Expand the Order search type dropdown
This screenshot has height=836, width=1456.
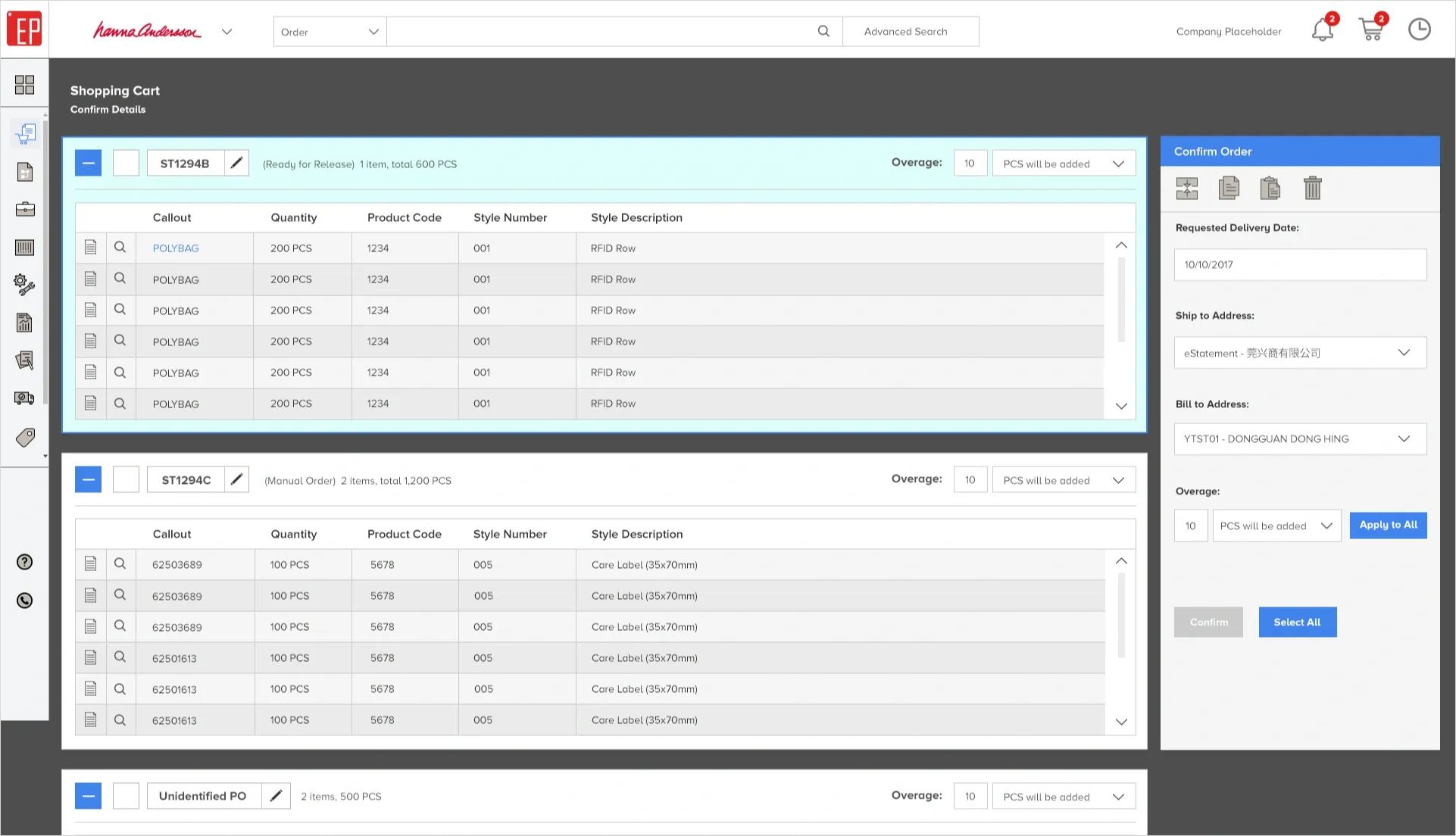tap(330, 32)
